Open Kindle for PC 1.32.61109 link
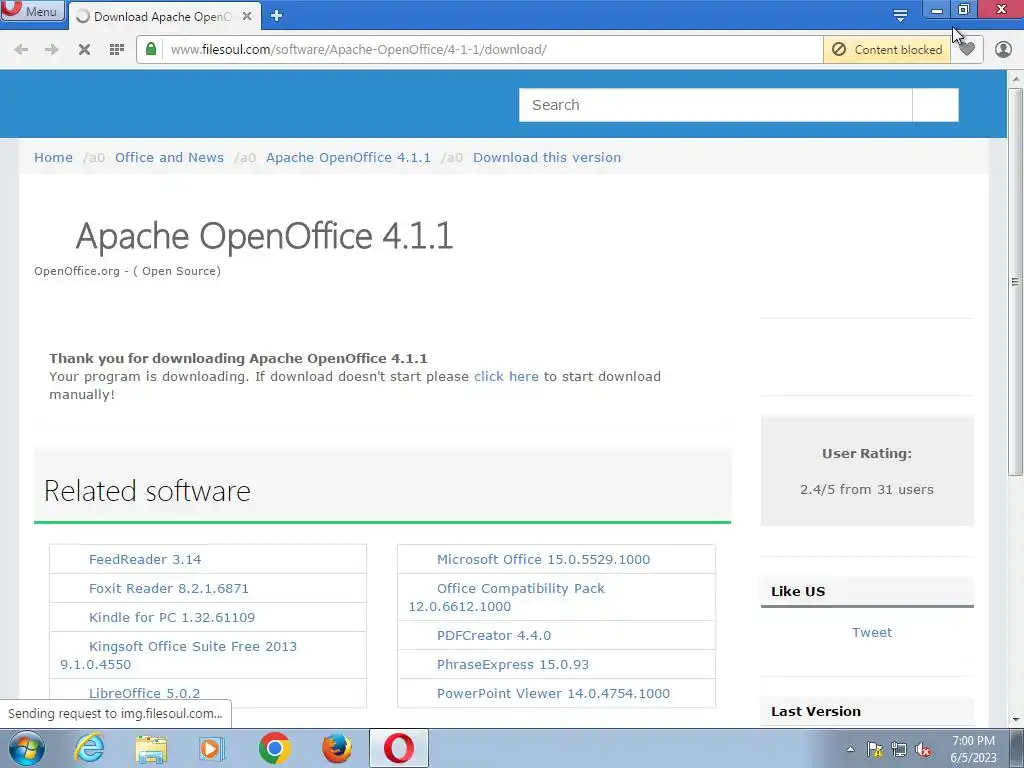This screenshot has width=1024, height=768. click(x=172, y=617)
